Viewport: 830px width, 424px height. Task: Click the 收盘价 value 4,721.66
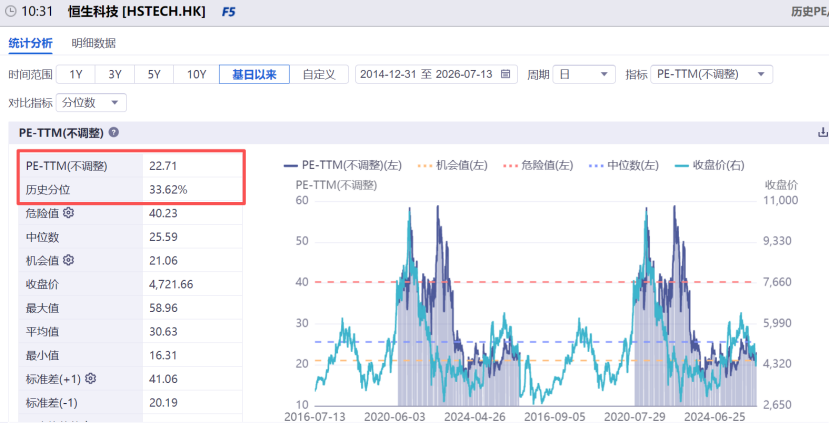tap(171, 284)
